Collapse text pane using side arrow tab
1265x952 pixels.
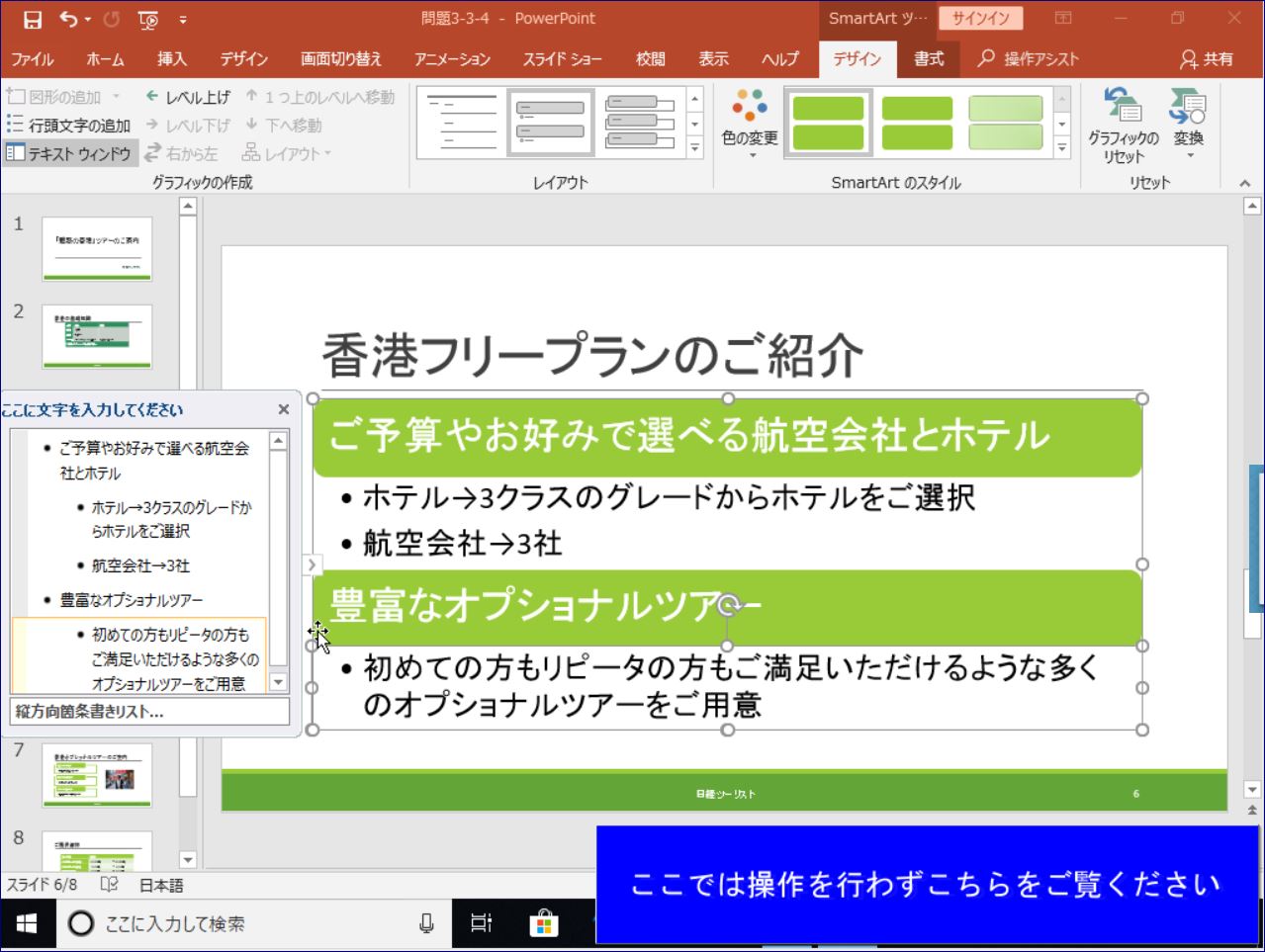coord(312,564)
